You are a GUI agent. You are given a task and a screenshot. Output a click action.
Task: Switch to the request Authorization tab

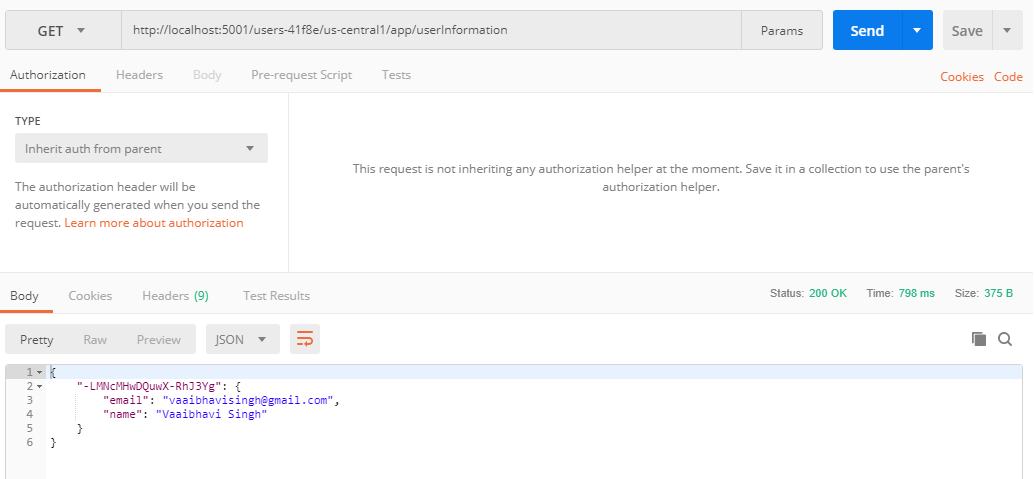47,75
